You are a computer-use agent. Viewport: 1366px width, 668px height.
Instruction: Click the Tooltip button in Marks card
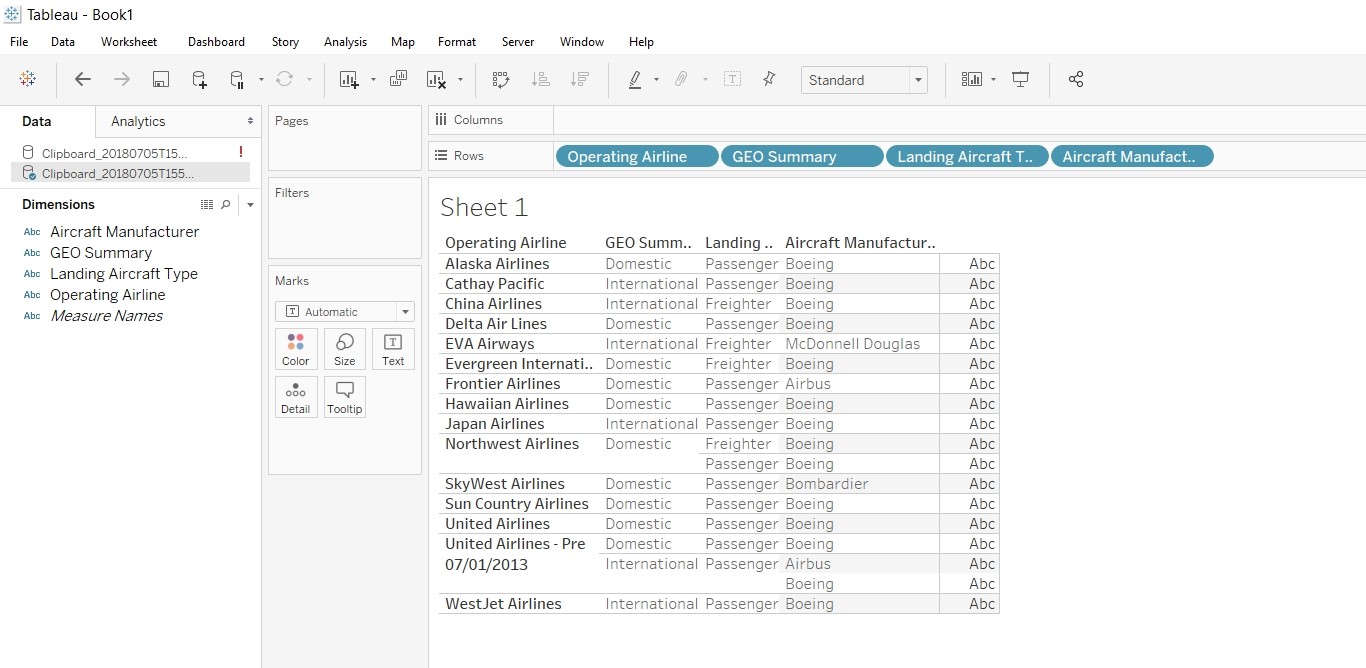[344, 396]
